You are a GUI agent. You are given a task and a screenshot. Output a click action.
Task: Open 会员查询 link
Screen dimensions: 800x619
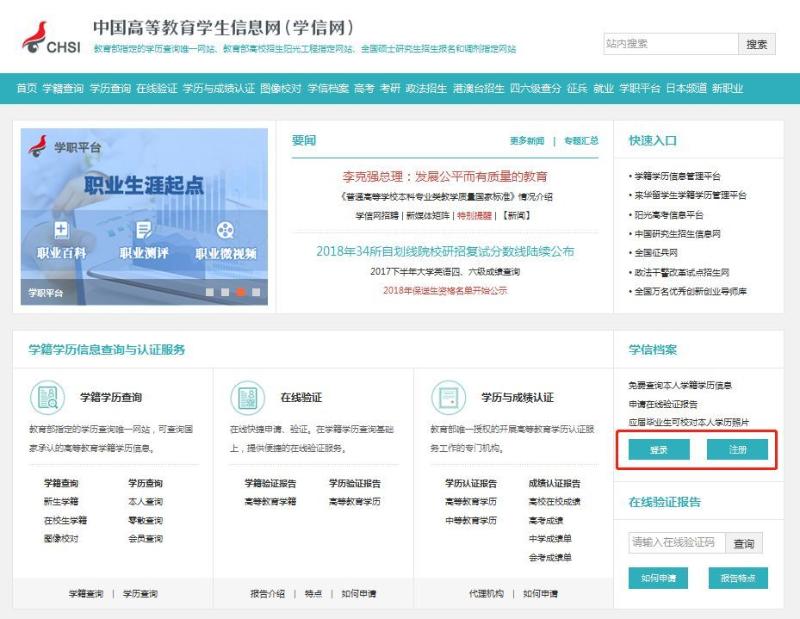tap(145, 538)
